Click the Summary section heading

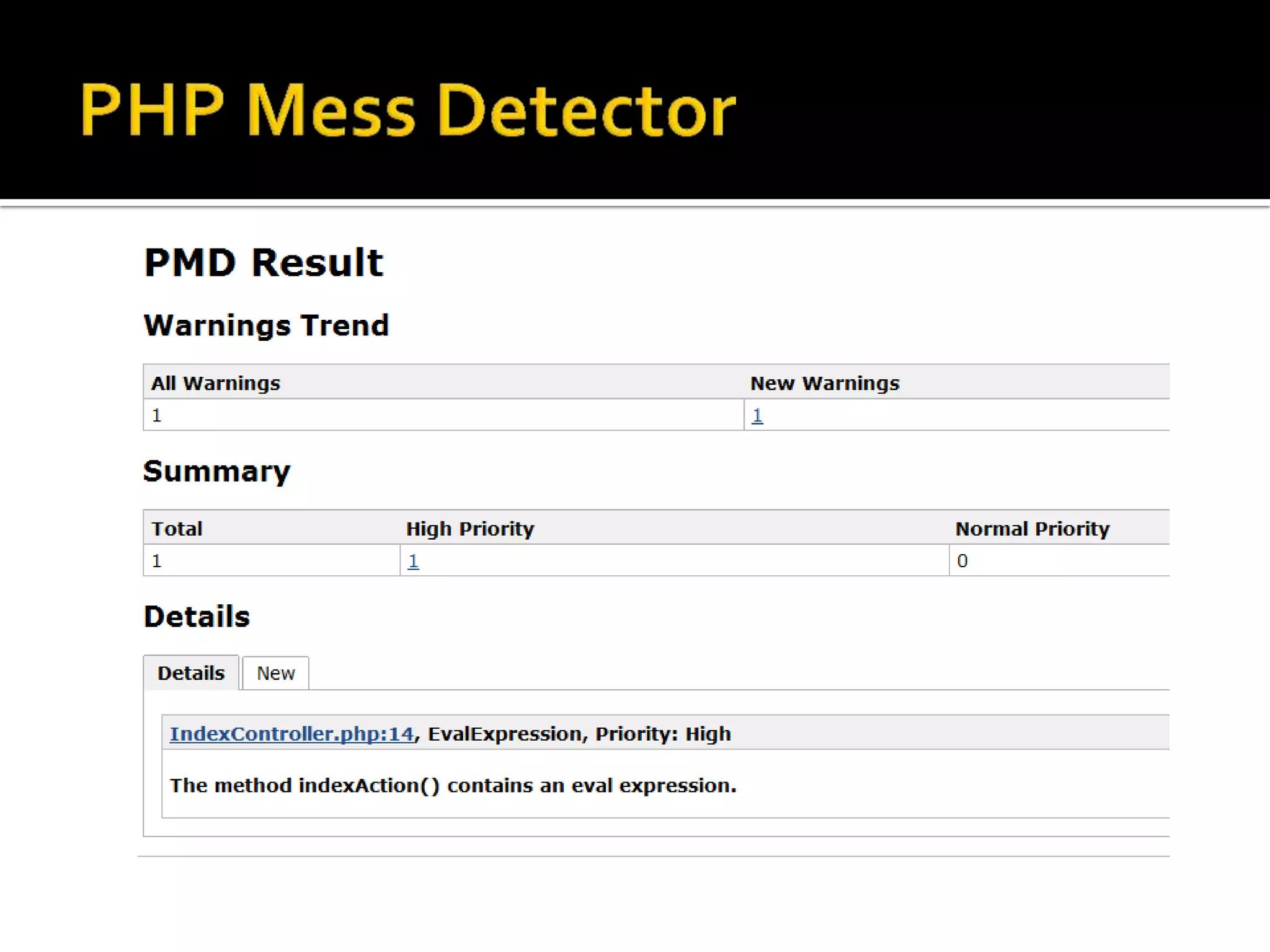[216, 471]
